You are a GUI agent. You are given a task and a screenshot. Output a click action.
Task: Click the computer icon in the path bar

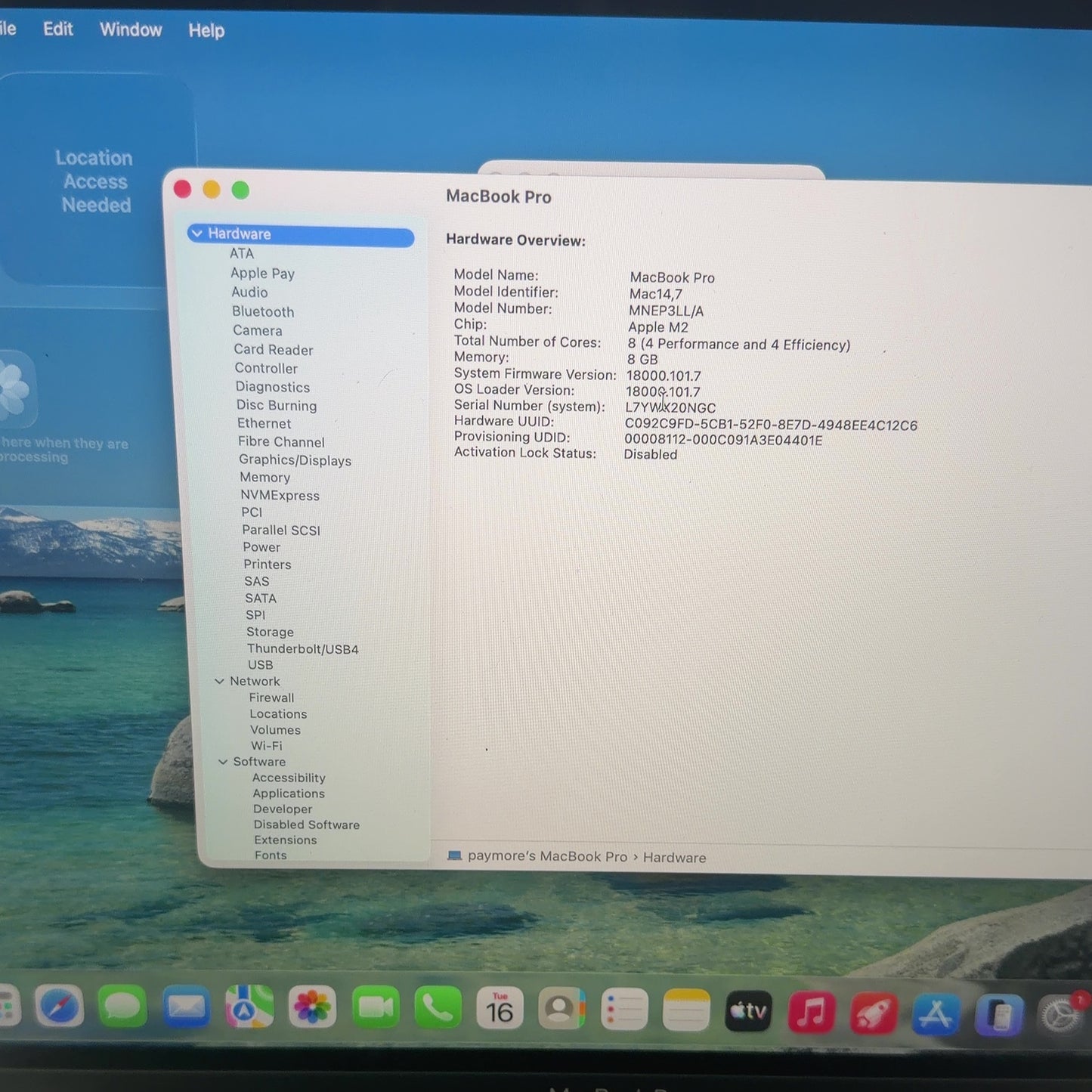[454, 855]
